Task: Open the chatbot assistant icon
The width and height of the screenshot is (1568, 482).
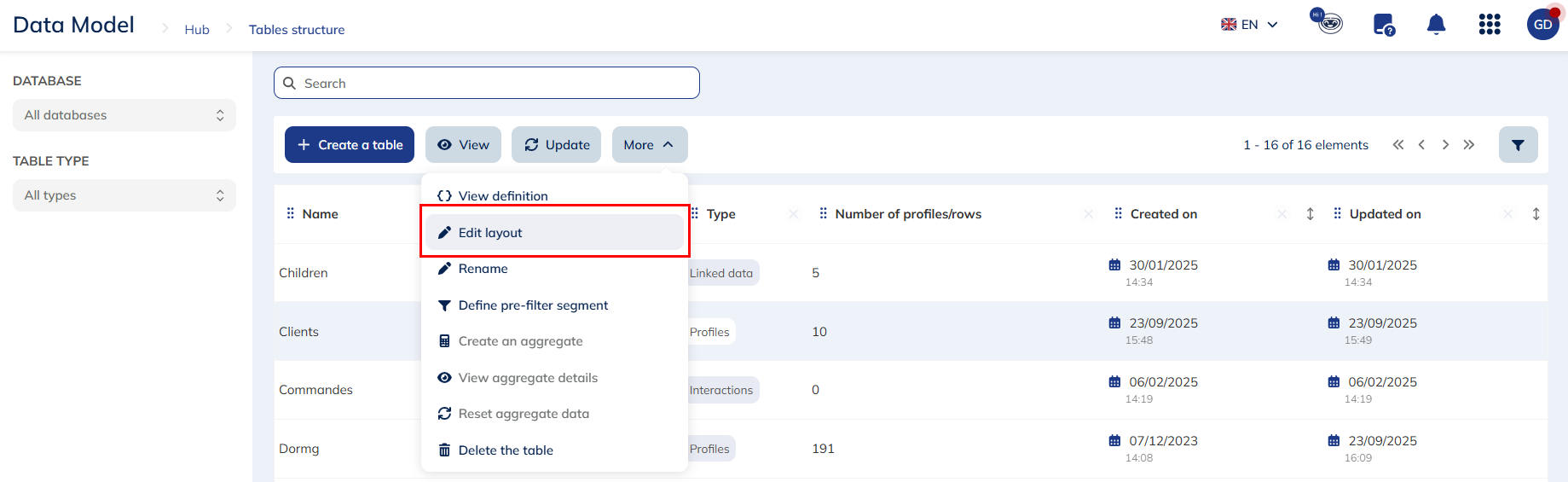Action: (x=1327, y=21)
